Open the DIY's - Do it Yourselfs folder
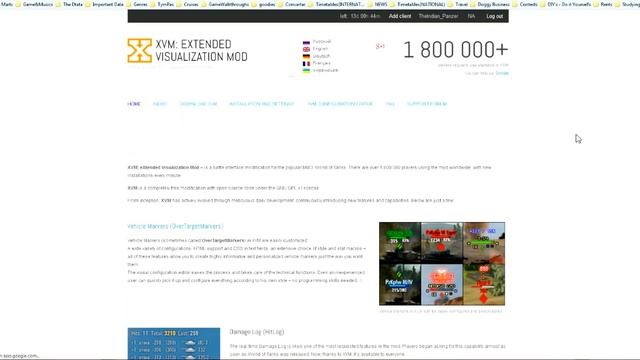 (x=565, y=4)
